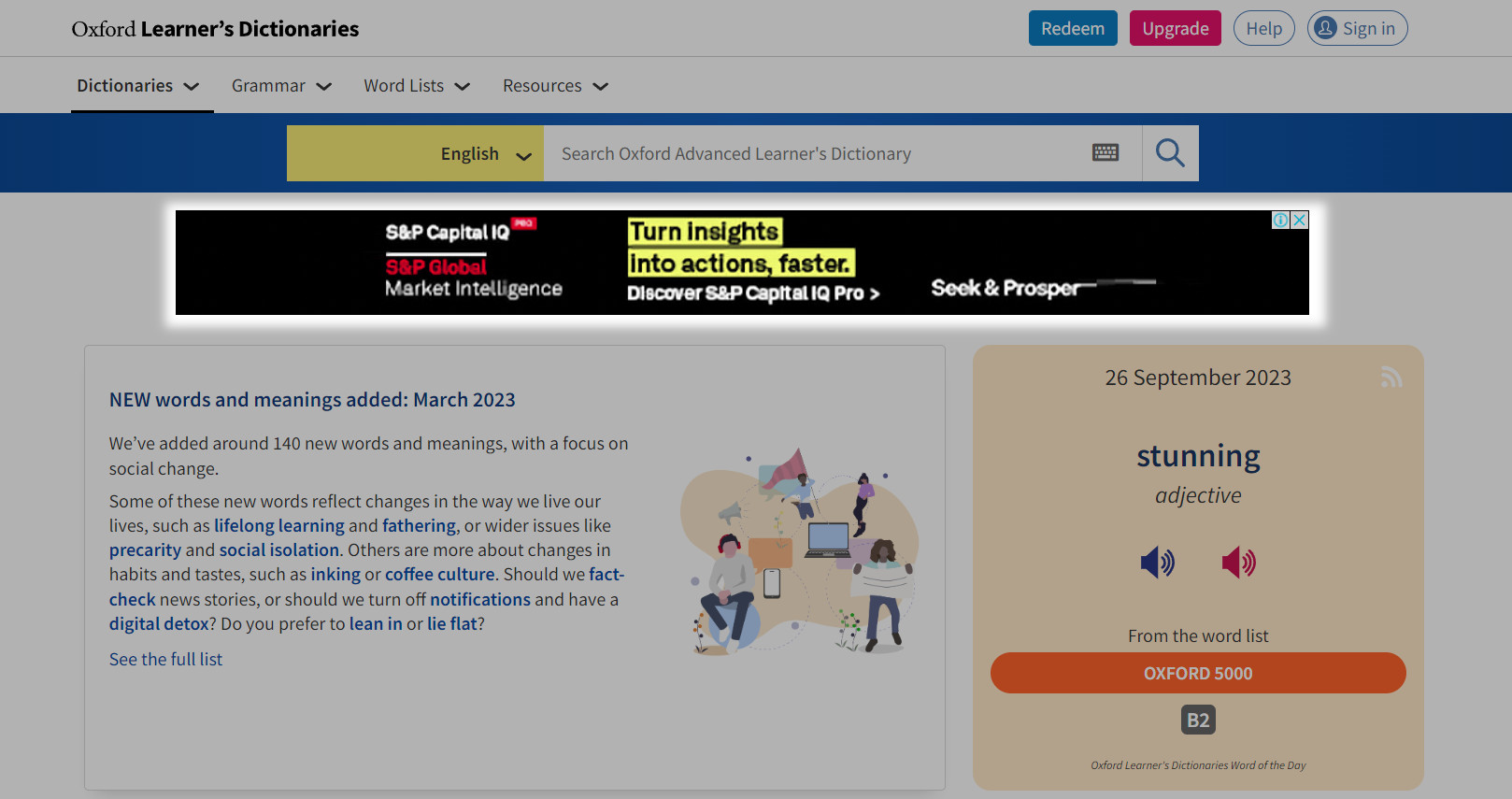This screenshot has width=1512, height=799.
Task: Open the 'social isolation' link
Action: tap(279, 549)
